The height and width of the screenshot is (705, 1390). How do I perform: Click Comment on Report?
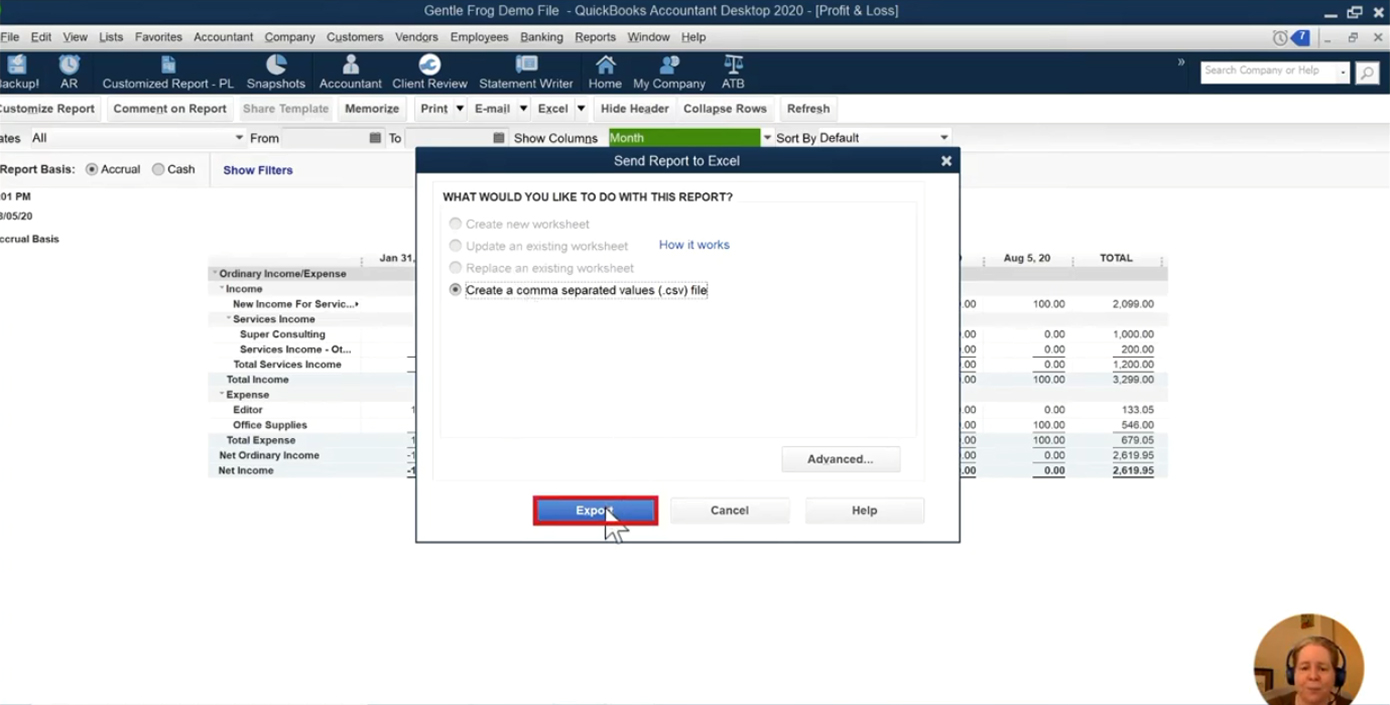pyautogui.click(x=170, y=109)
